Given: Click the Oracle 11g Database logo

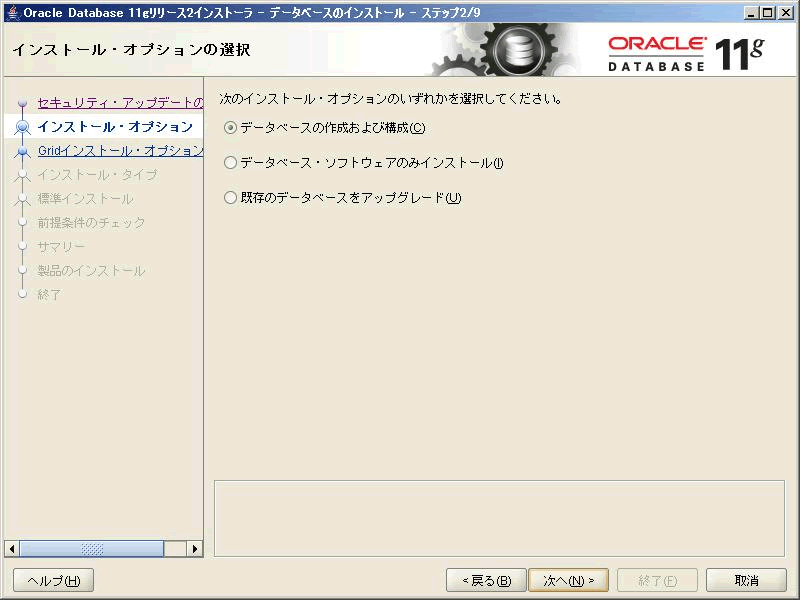Looking at the screenshot, I should tap(685, 53).
